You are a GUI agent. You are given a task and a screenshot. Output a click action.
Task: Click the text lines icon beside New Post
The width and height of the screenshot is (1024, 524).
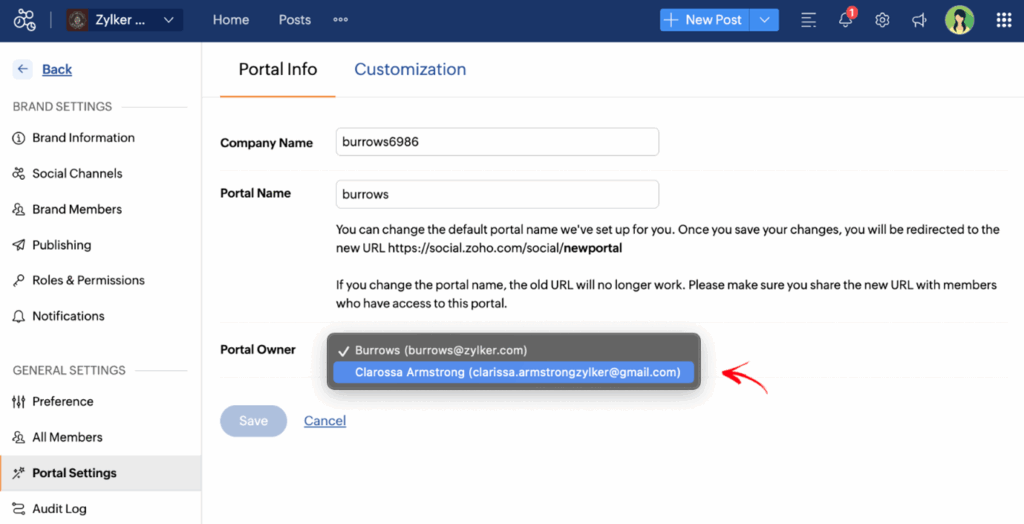coord(809,20)
